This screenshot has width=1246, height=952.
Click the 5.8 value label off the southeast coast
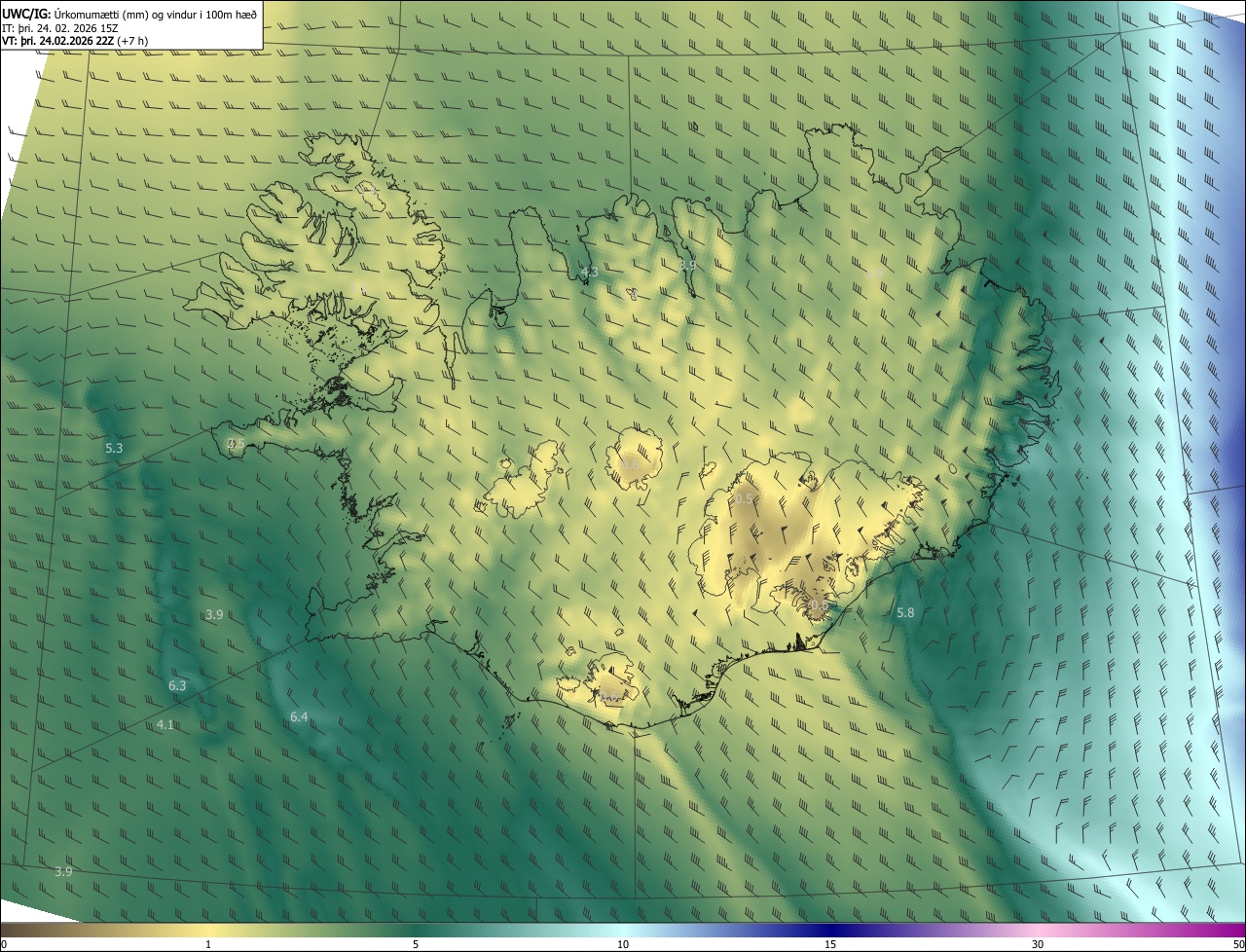click(x=905, y=612)
